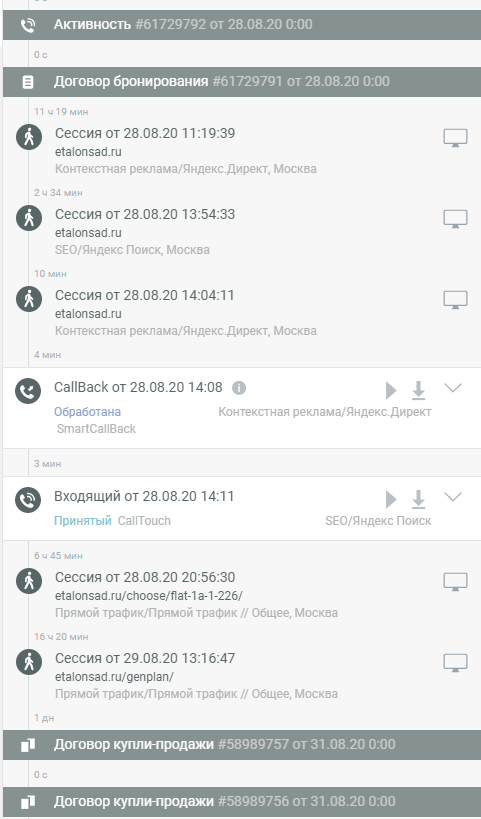
Task: Click the CallBack phone icon
Action: [28, 391]
